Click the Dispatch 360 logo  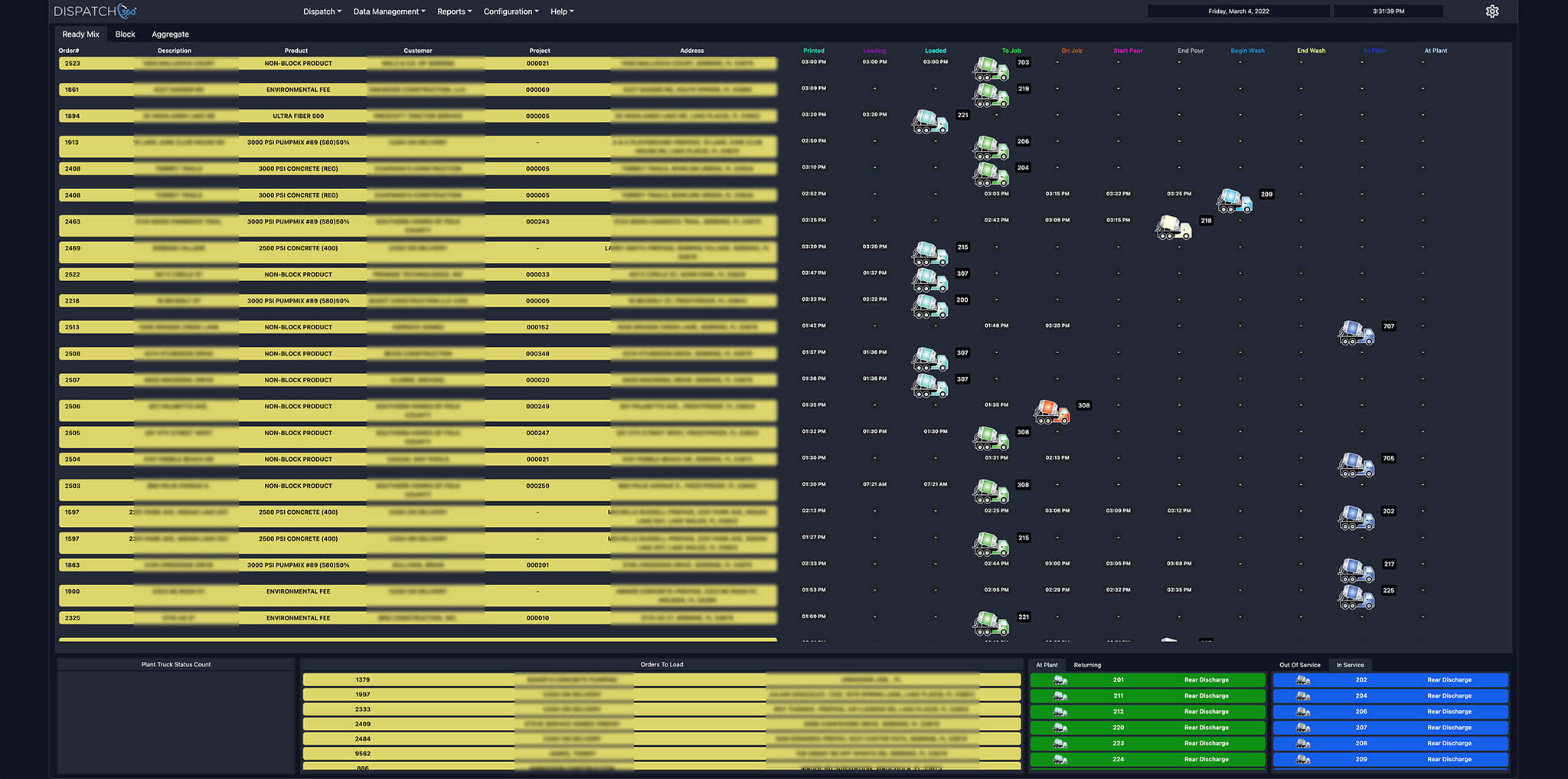(x=95, y=11)
